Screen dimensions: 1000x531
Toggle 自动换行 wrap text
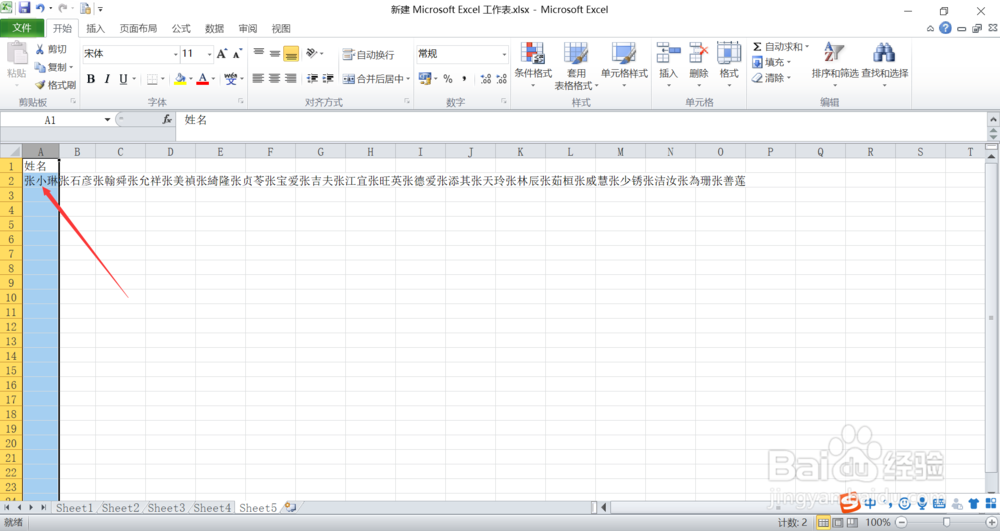[x=368, y=54]
